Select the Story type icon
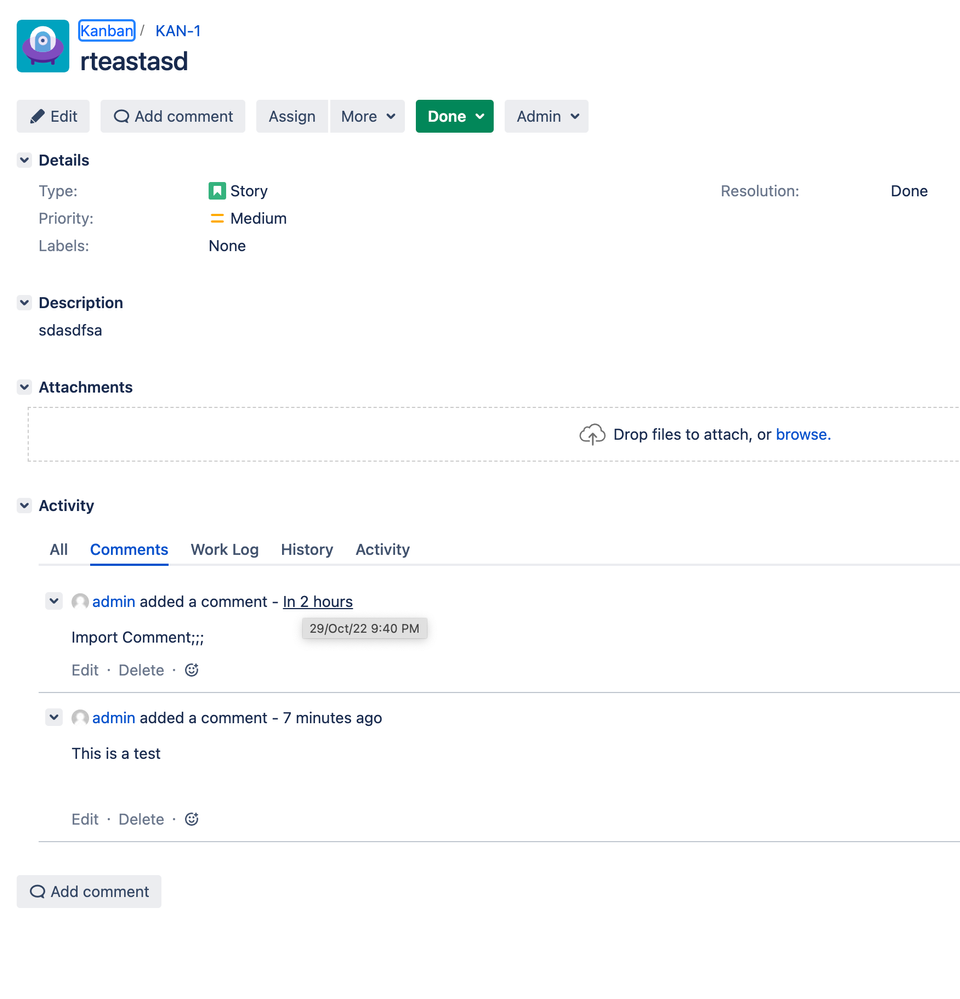The image size is (960, 999). click(216, 190)
